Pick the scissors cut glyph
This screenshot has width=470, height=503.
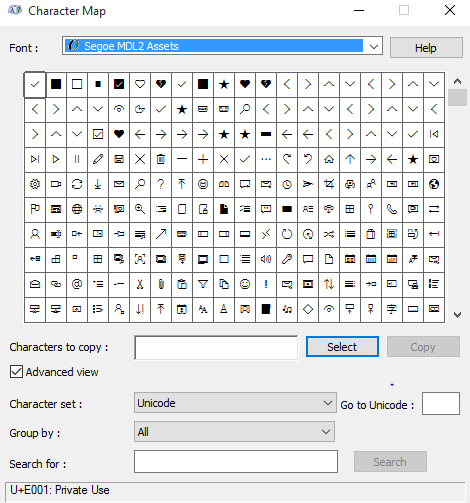point(140,284)
